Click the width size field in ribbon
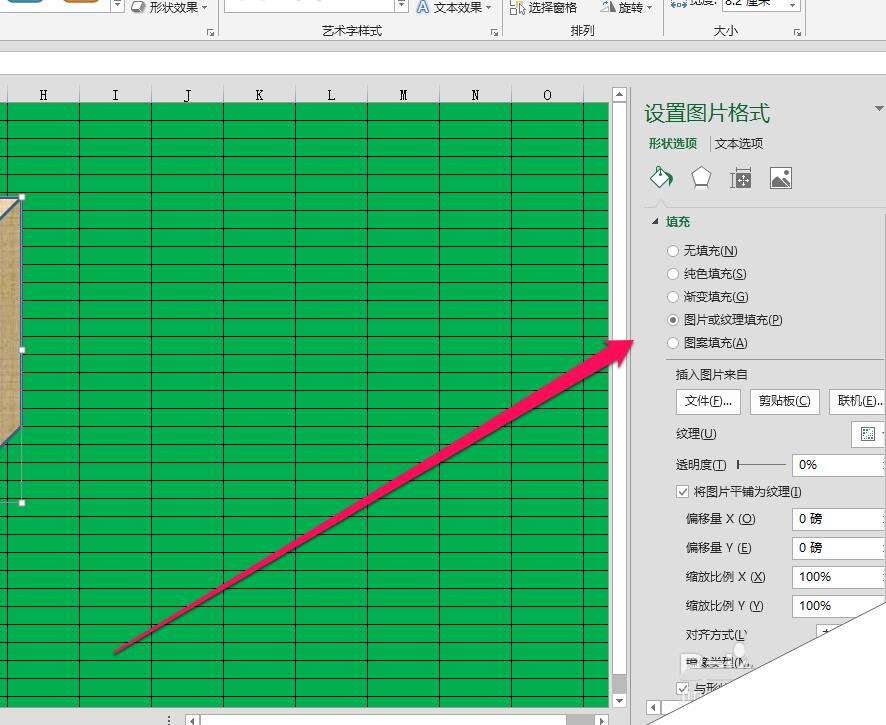Viewport: 886px width, 725px height. [x=754, y=5]
